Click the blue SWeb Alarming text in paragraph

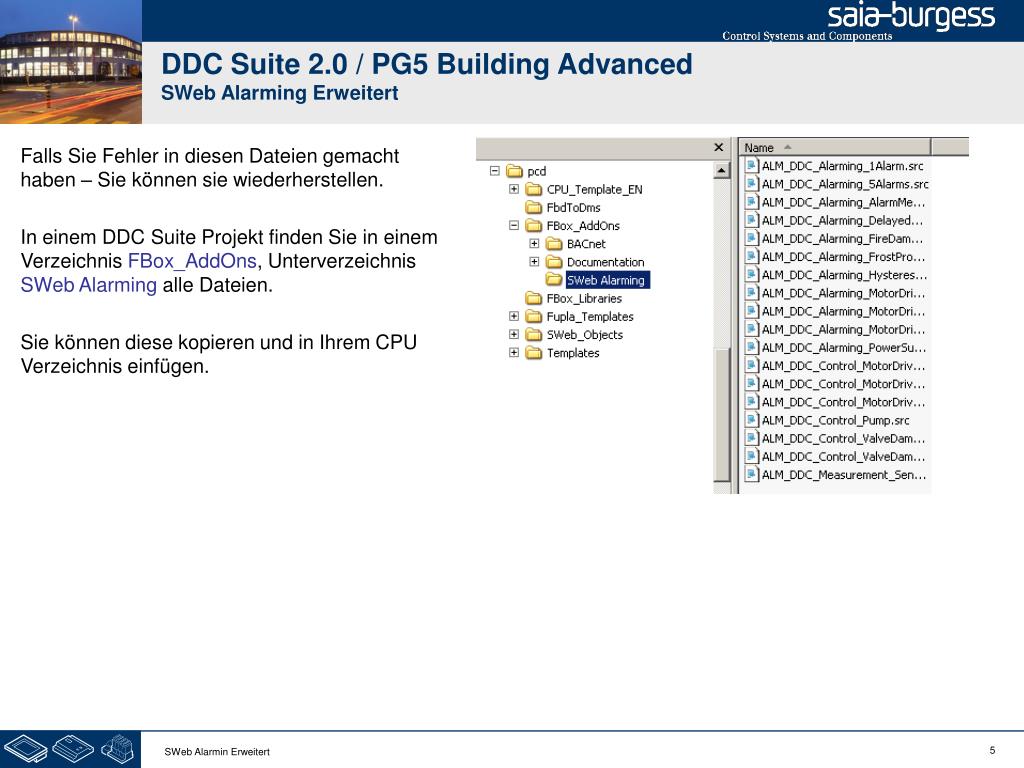[89, 285]
